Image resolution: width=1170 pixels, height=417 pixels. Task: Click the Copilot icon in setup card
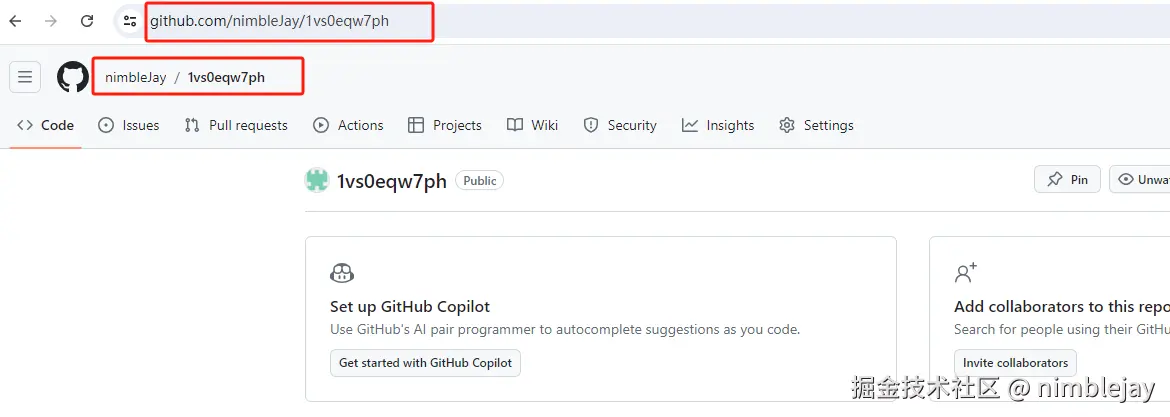[x=342, y=273]
